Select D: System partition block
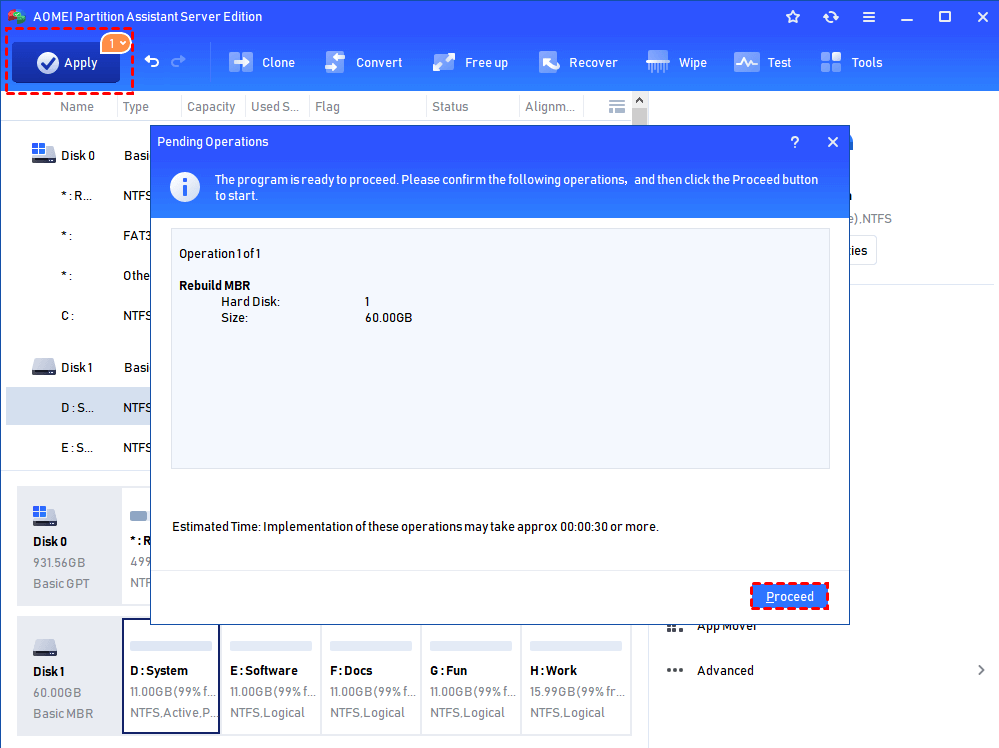 (171, 677)
